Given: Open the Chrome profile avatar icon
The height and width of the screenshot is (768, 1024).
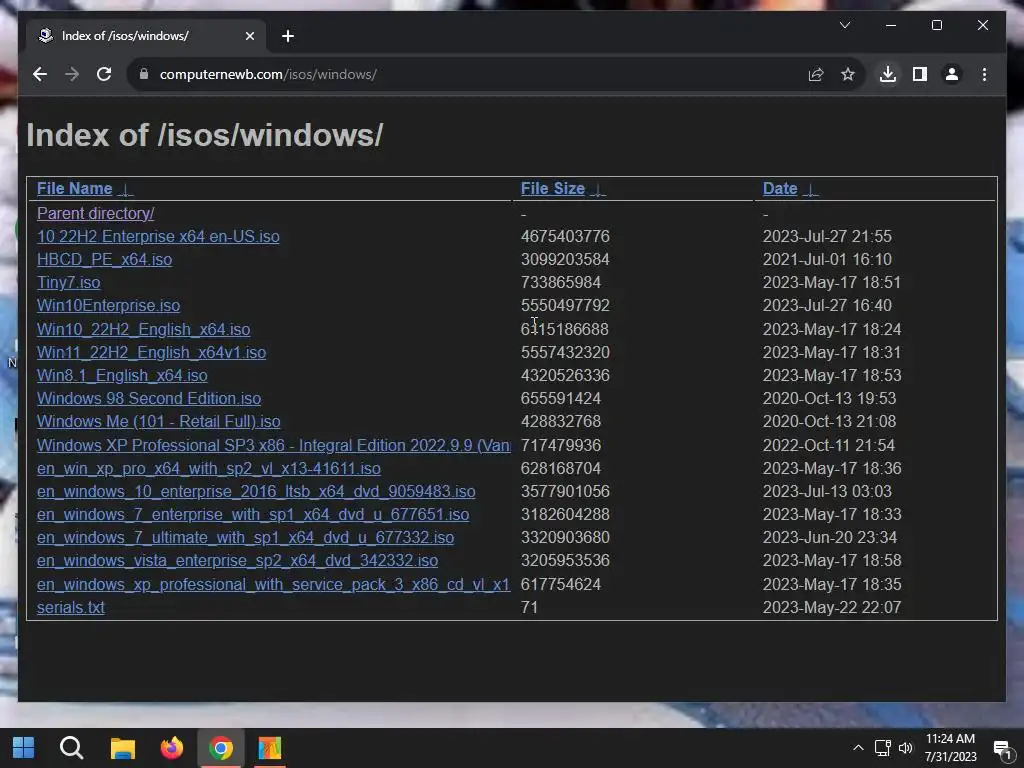Looking at the screenshot, I should click(952, 74).
